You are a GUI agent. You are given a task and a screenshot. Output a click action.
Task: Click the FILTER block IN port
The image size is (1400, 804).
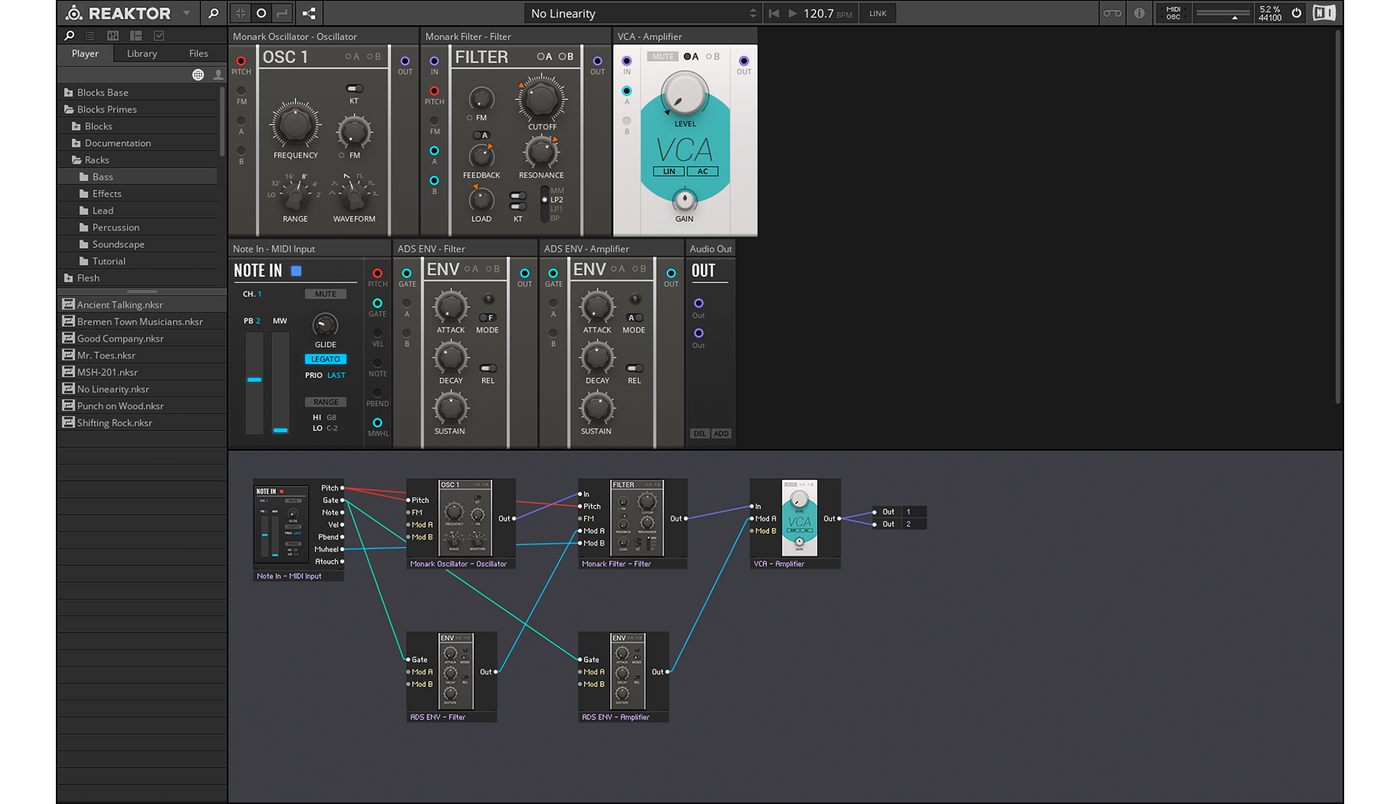click(434, 61)
